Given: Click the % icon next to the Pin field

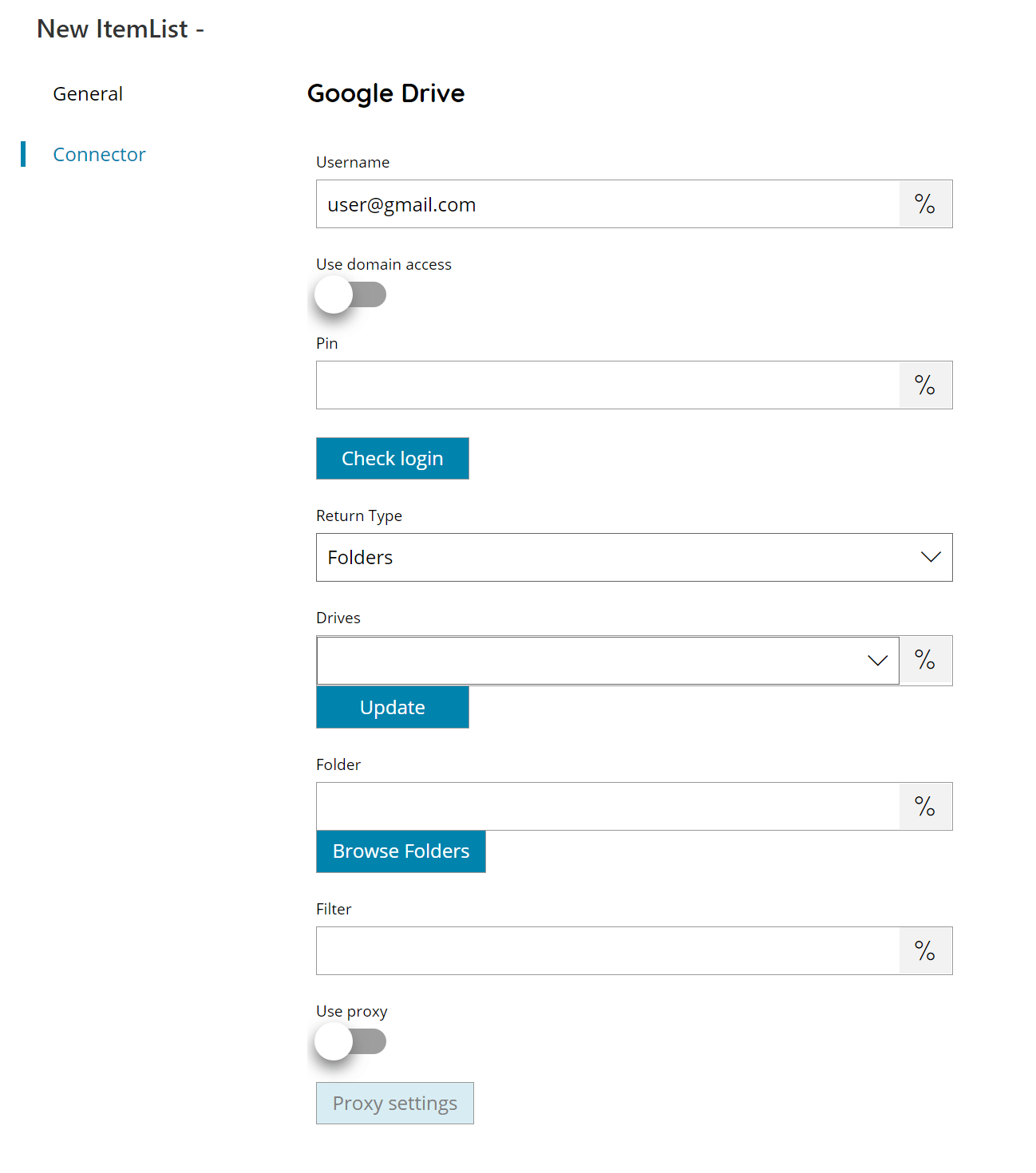Looking at the screenshot, I should pyautogui.click(x=925, y=385).
